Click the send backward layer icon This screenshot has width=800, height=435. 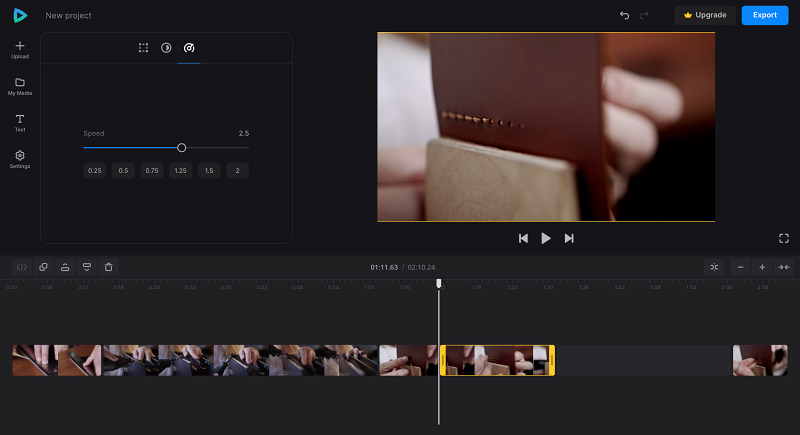[x=87, y=267]
